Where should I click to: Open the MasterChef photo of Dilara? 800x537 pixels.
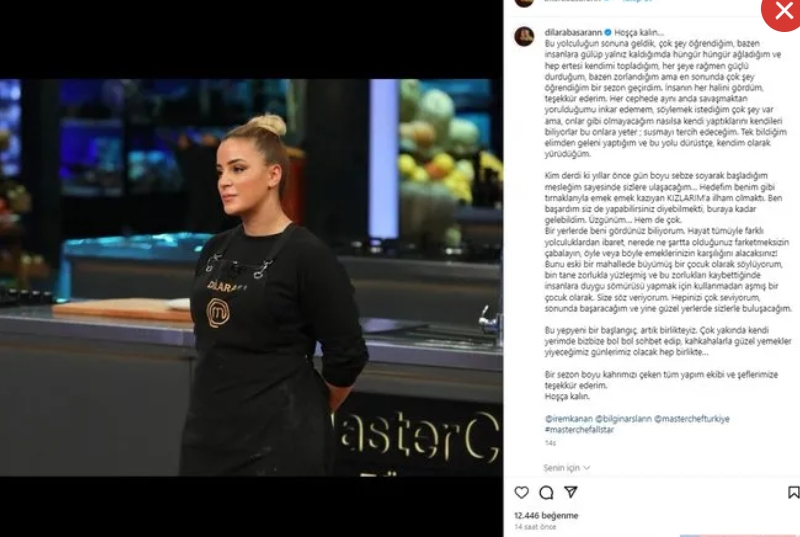pyautogui.click(x=252, y=277)
